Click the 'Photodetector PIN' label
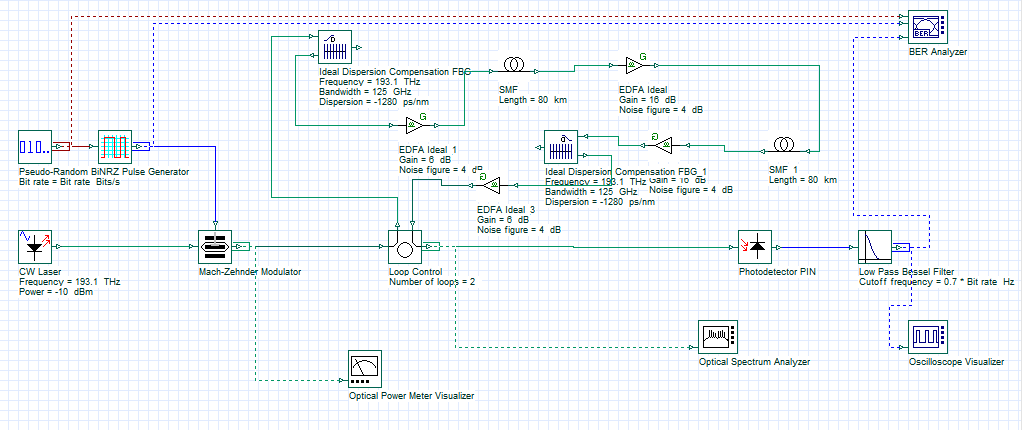Image resolution: width=1023 pixels, height=430 pixels. [776, 271]
